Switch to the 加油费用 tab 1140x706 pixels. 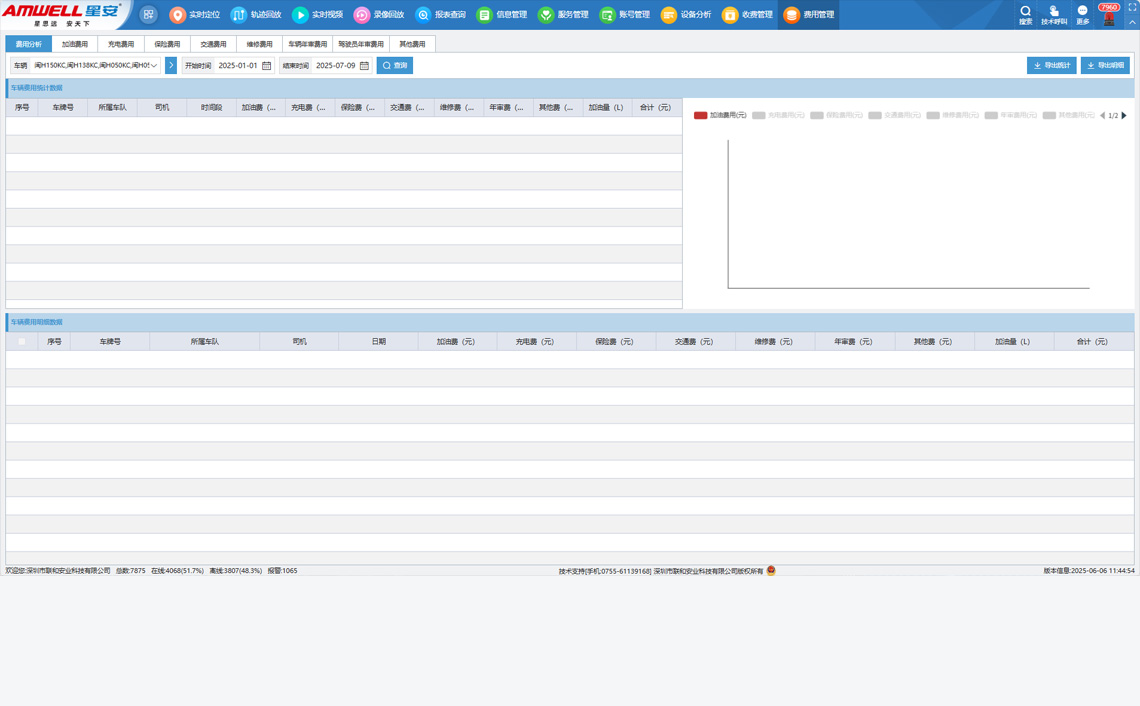(x=75, y=44)
